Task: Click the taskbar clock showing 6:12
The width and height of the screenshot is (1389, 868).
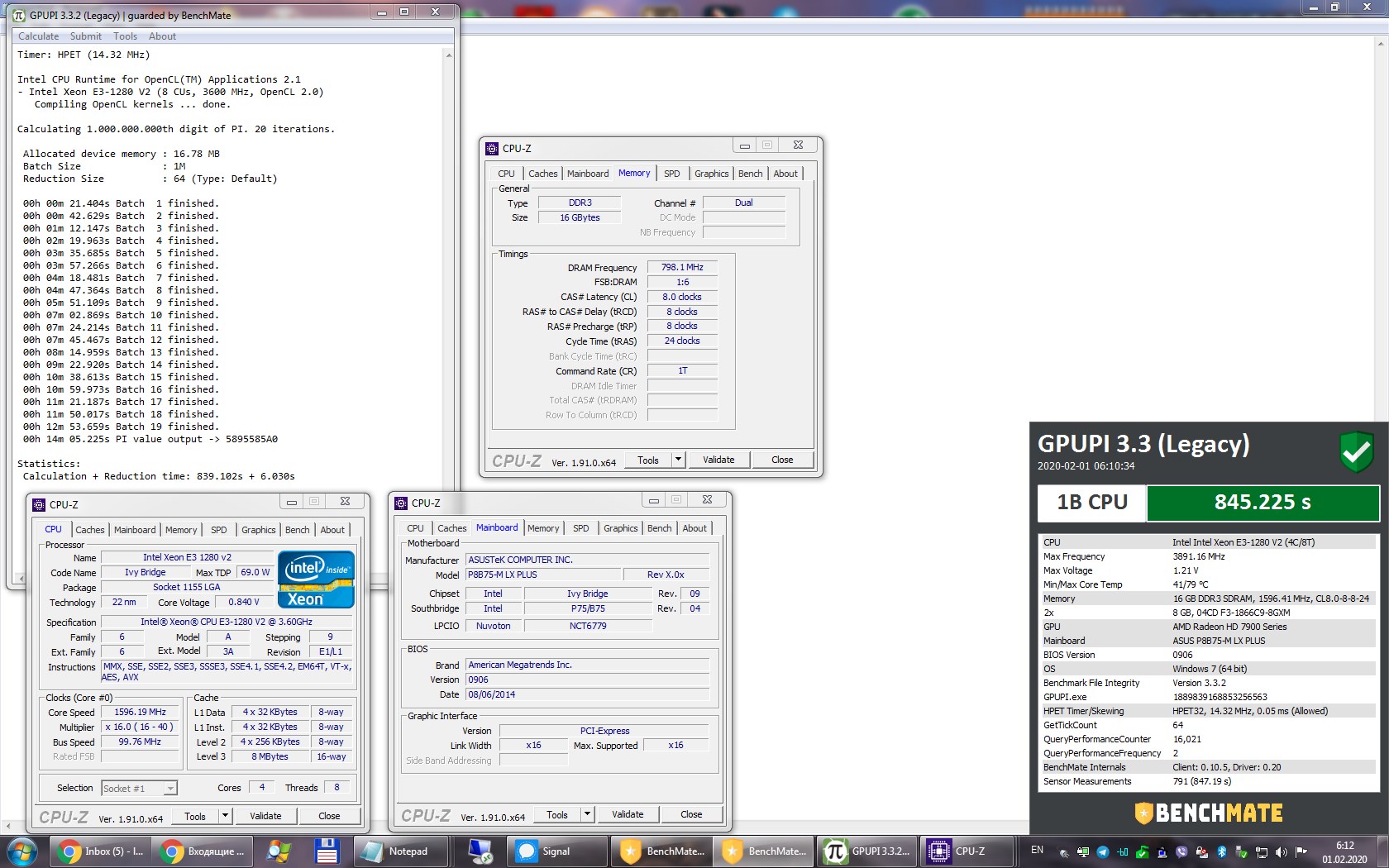Action: (1344, 852)
